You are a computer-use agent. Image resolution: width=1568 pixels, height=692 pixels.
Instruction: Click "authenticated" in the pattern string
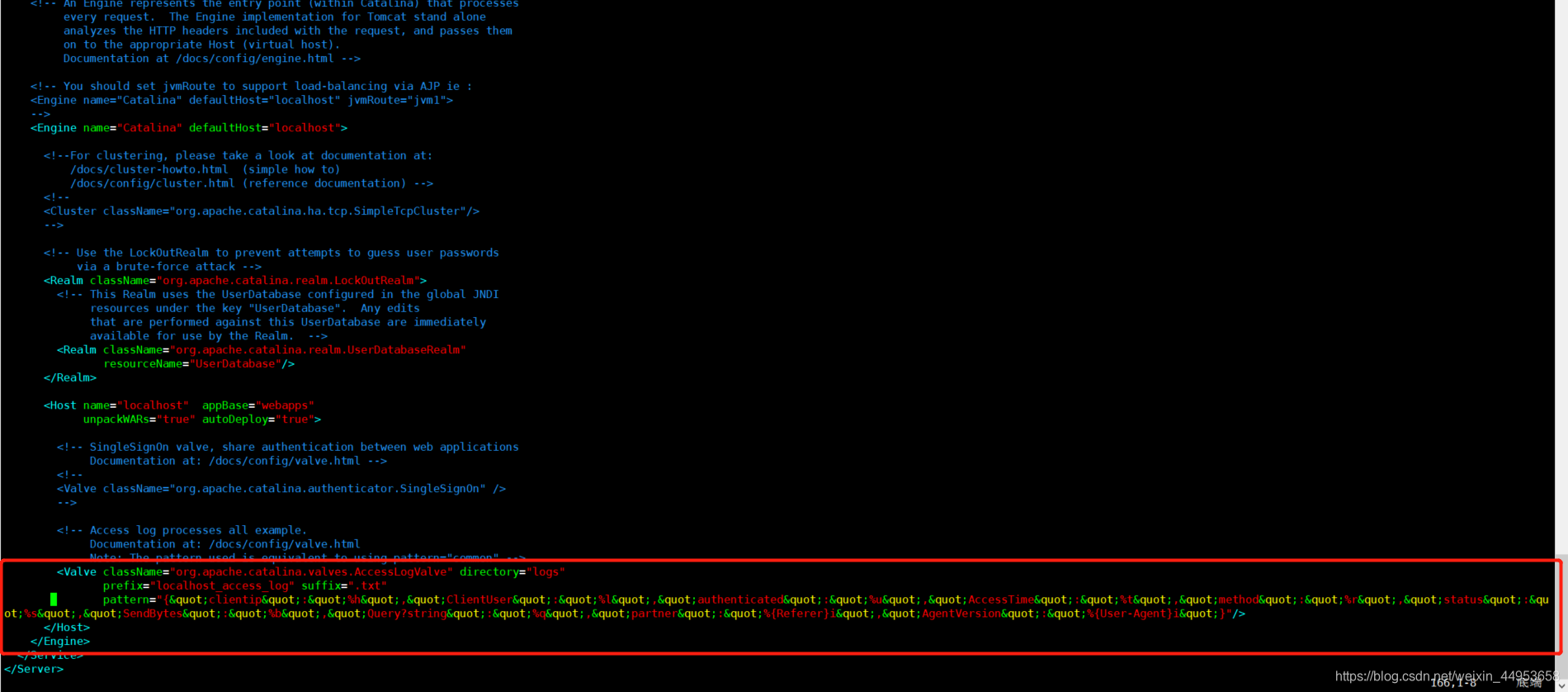click(740, 600)
